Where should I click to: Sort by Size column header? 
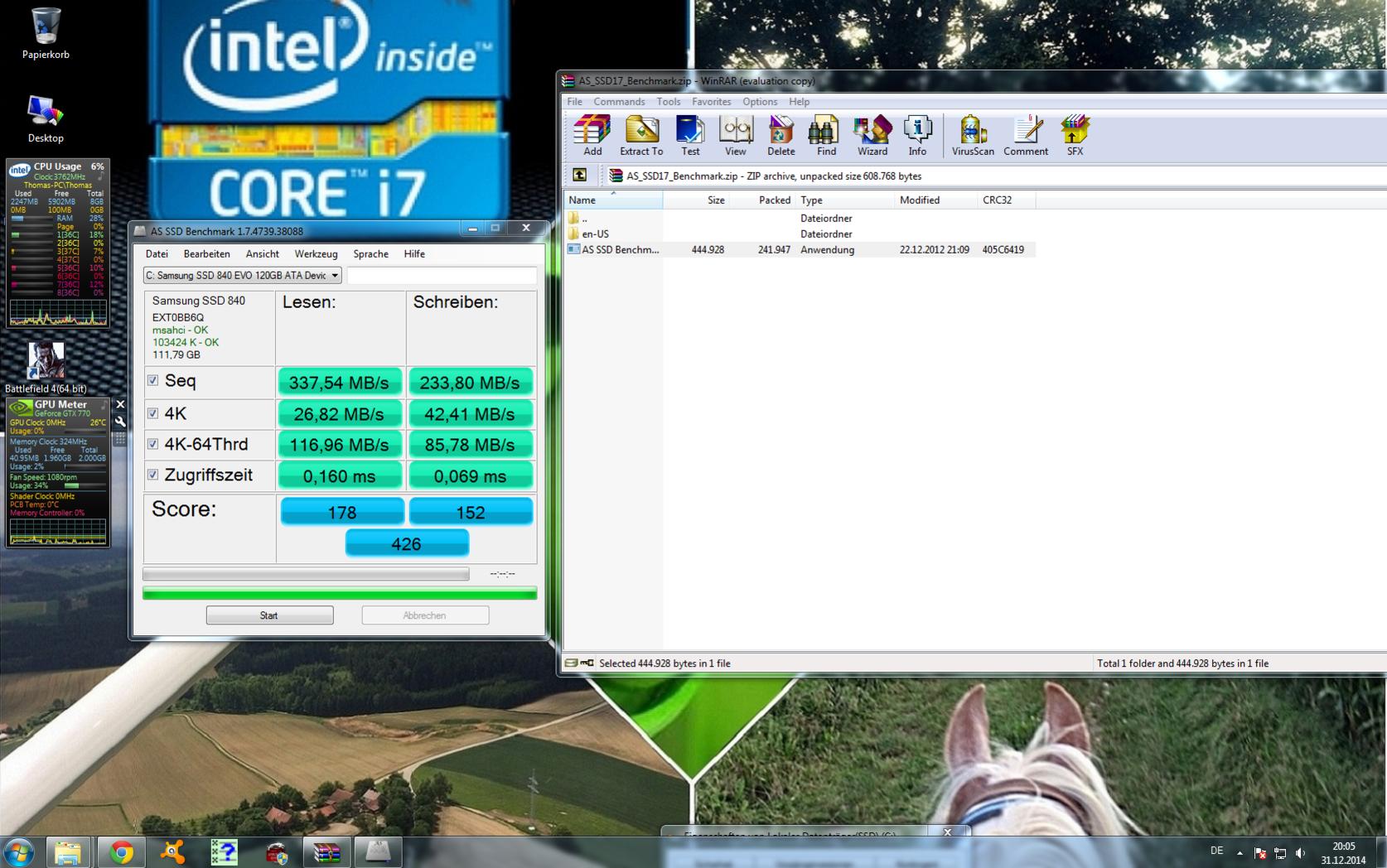(696, 200)
